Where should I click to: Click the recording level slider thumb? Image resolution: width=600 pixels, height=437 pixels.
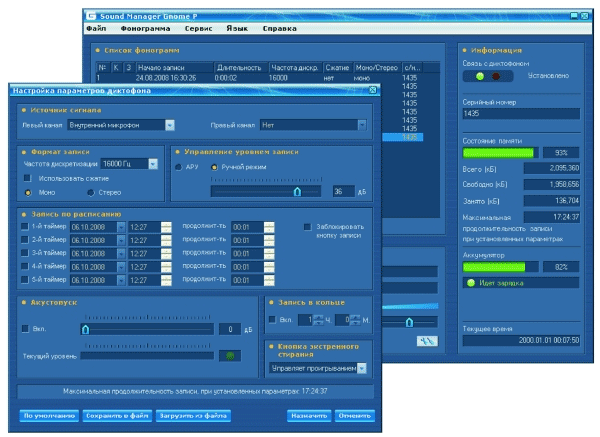click(x=297, y=191)
